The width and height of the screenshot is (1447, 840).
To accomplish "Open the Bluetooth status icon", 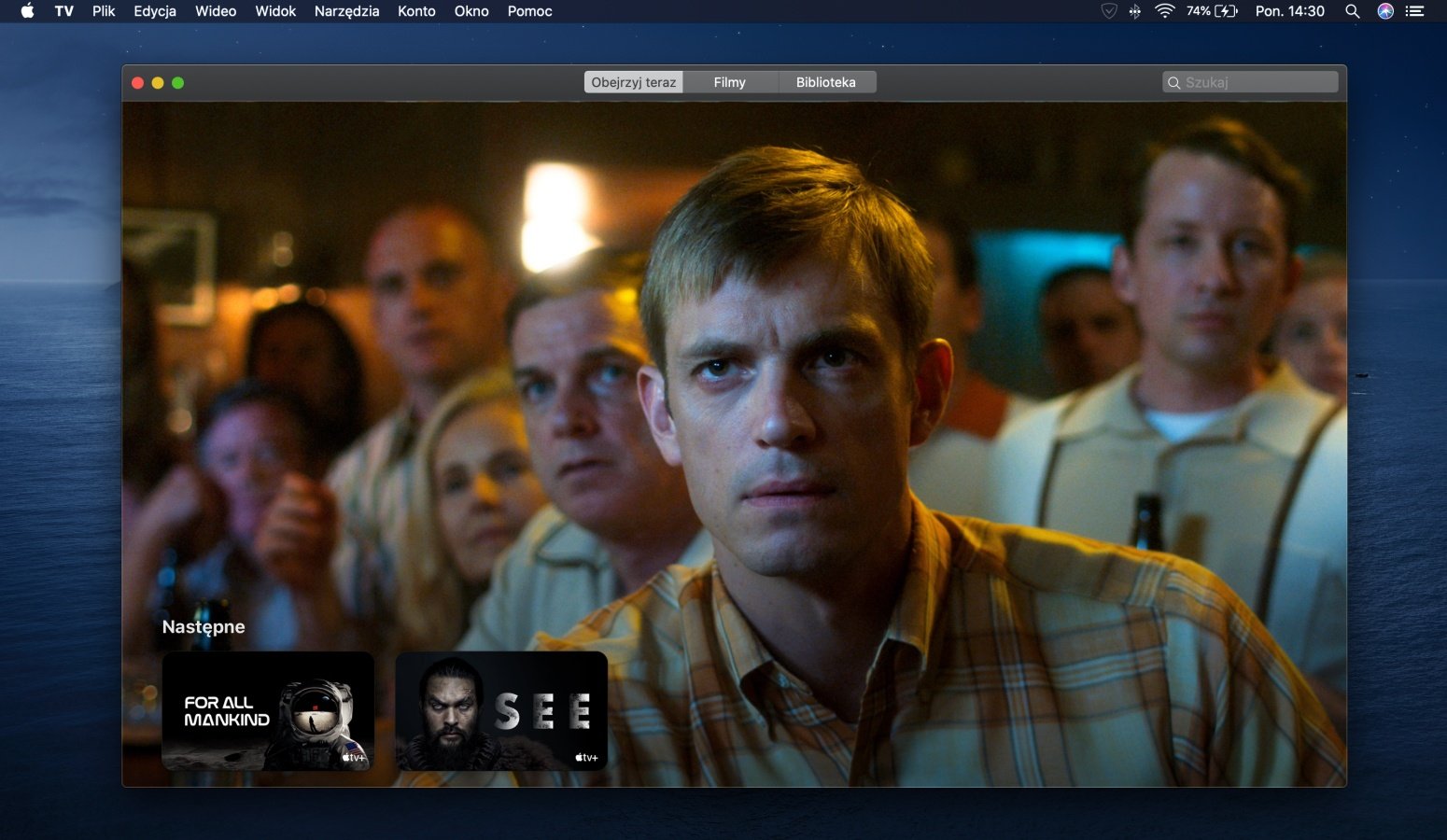I will (1135, 11).
